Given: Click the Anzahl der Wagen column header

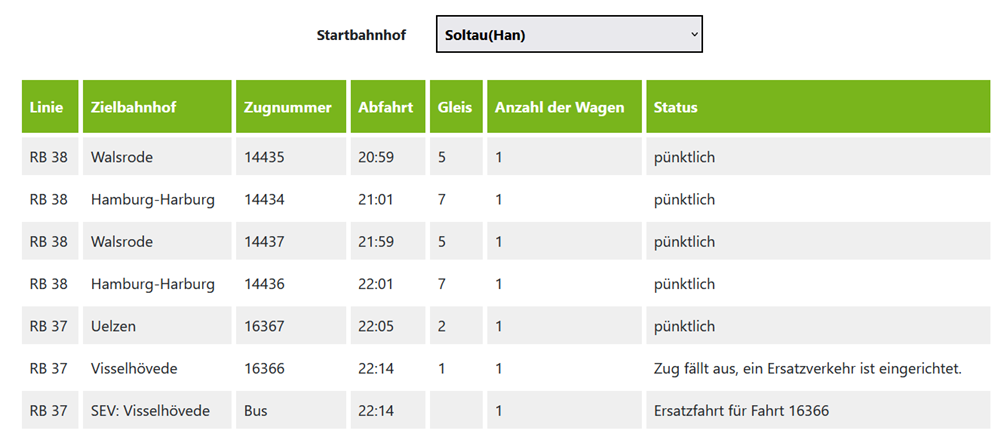Looking at the screenshot, I should 564,107.
